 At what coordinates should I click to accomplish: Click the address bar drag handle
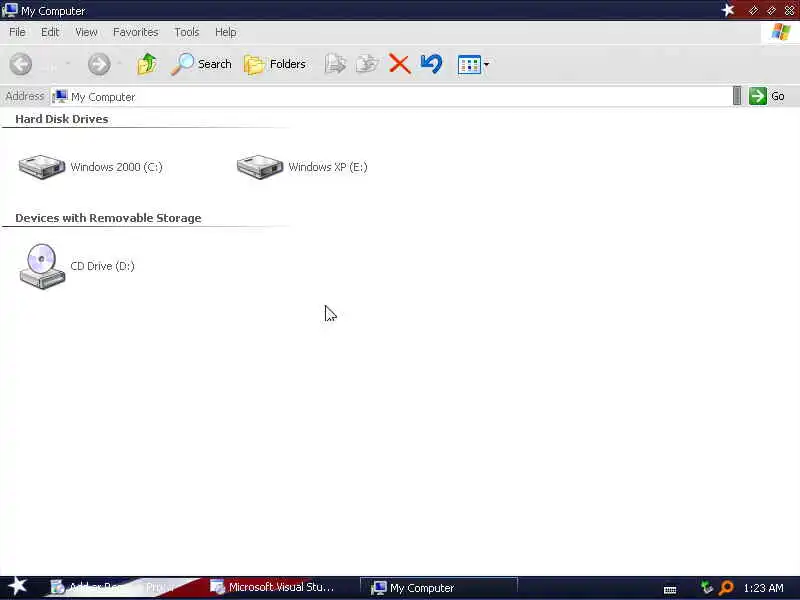[737, 96]
